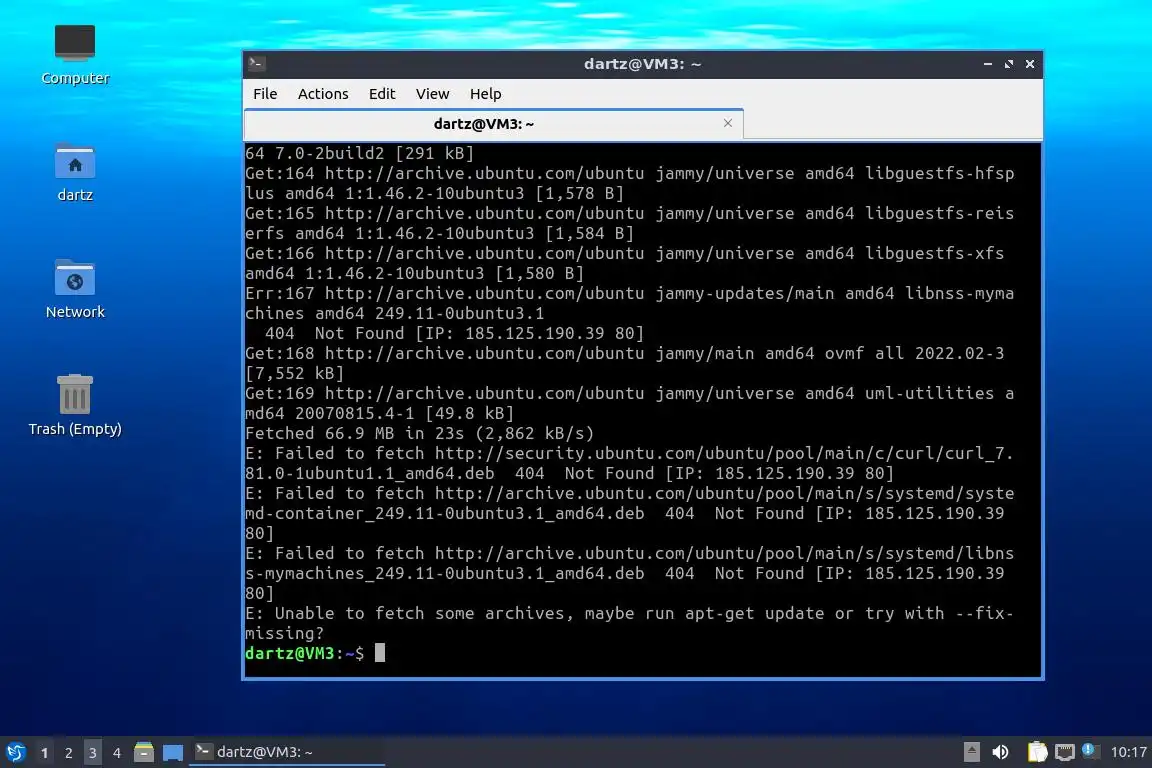
Task: Open the File menu
Action: tap(265, 94)
